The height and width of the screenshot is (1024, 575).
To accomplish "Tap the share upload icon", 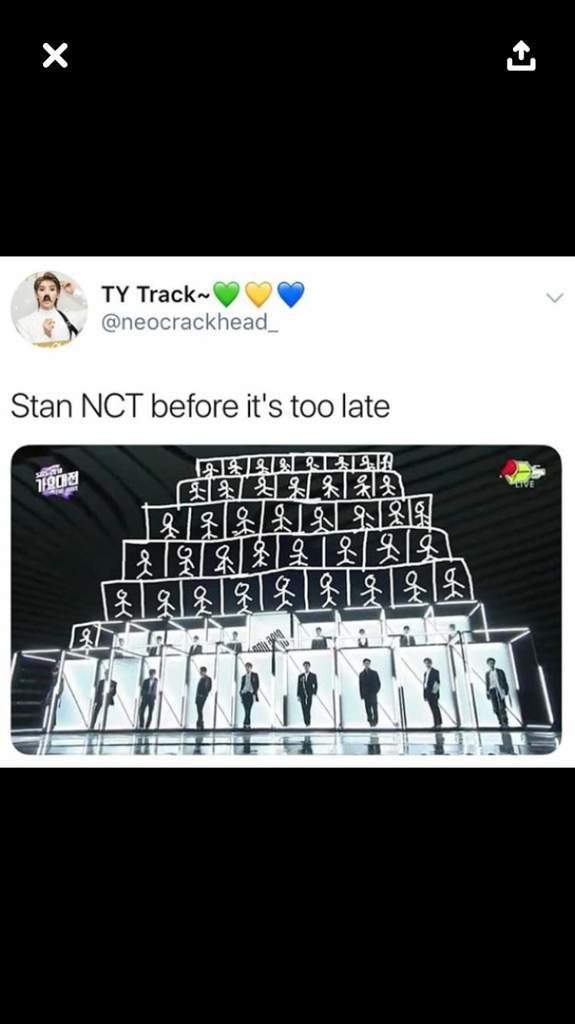I will tap(521, 56).
